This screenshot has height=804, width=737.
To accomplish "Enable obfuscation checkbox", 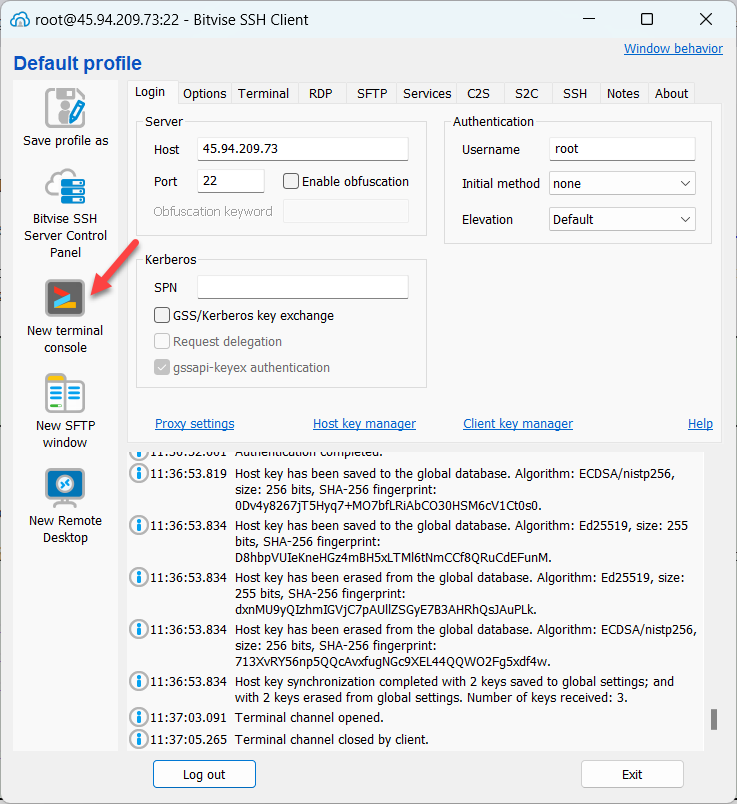I will [292, 181].
